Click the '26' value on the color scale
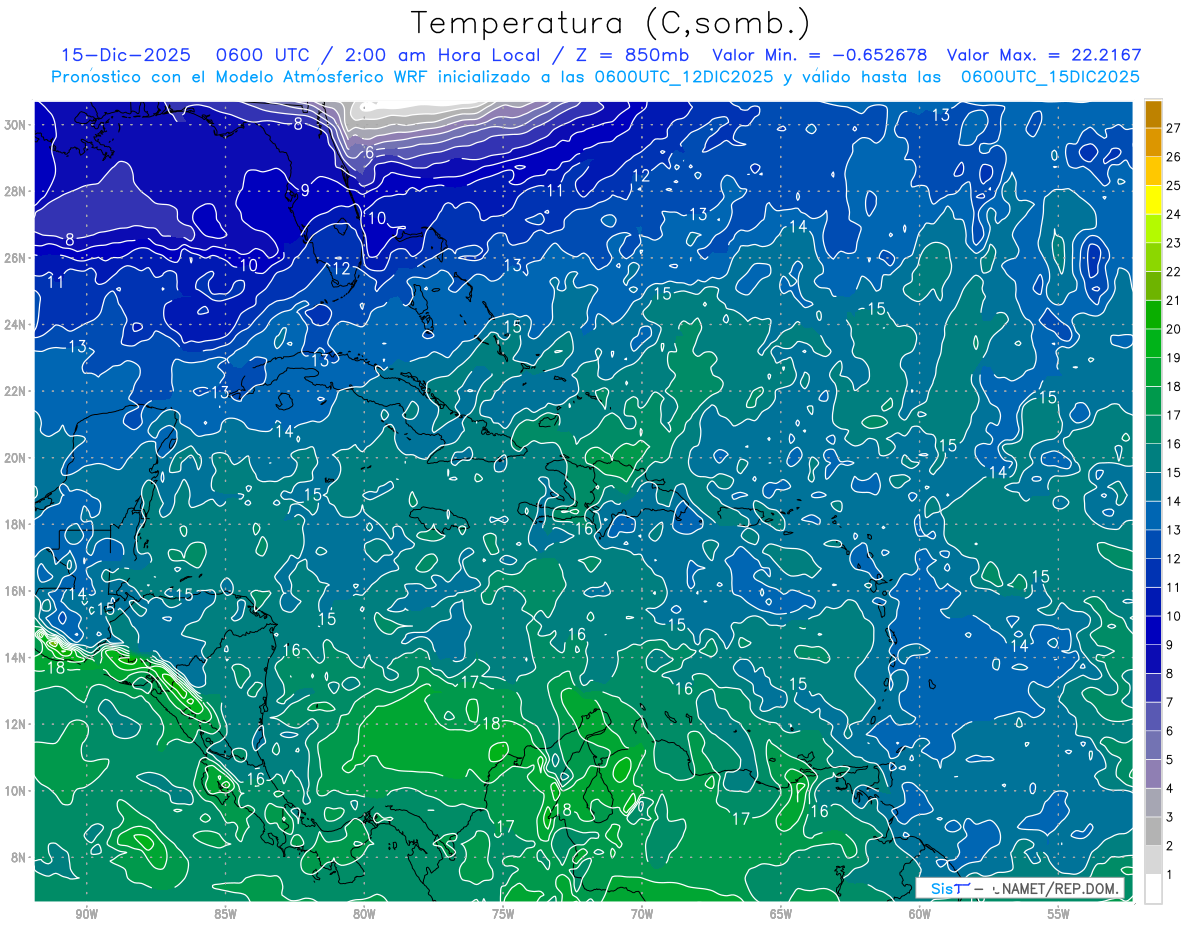 (x=1174, y=157)
